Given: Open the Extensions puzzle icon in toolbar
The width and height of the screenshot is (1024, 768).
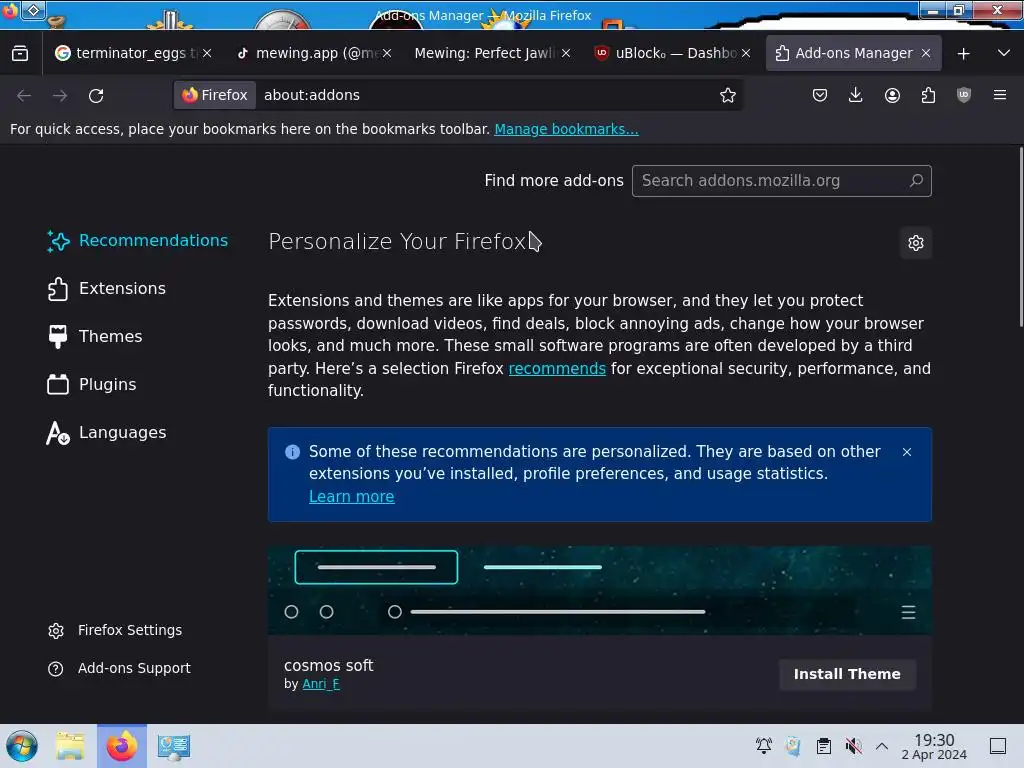Looking at the screenshot, I should click(x=928, y=95).
